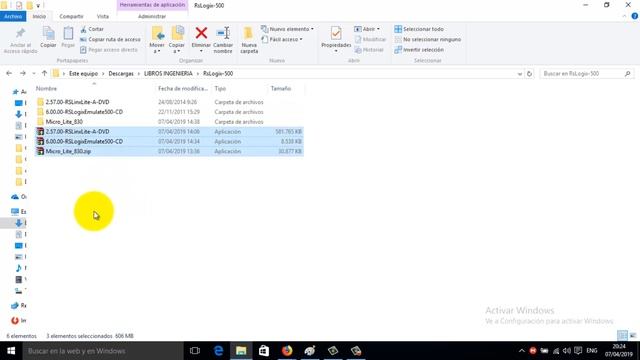This screenshot has width=640, height=360.
Task: Switch to the Vista tab
Action: coord(103,16)
